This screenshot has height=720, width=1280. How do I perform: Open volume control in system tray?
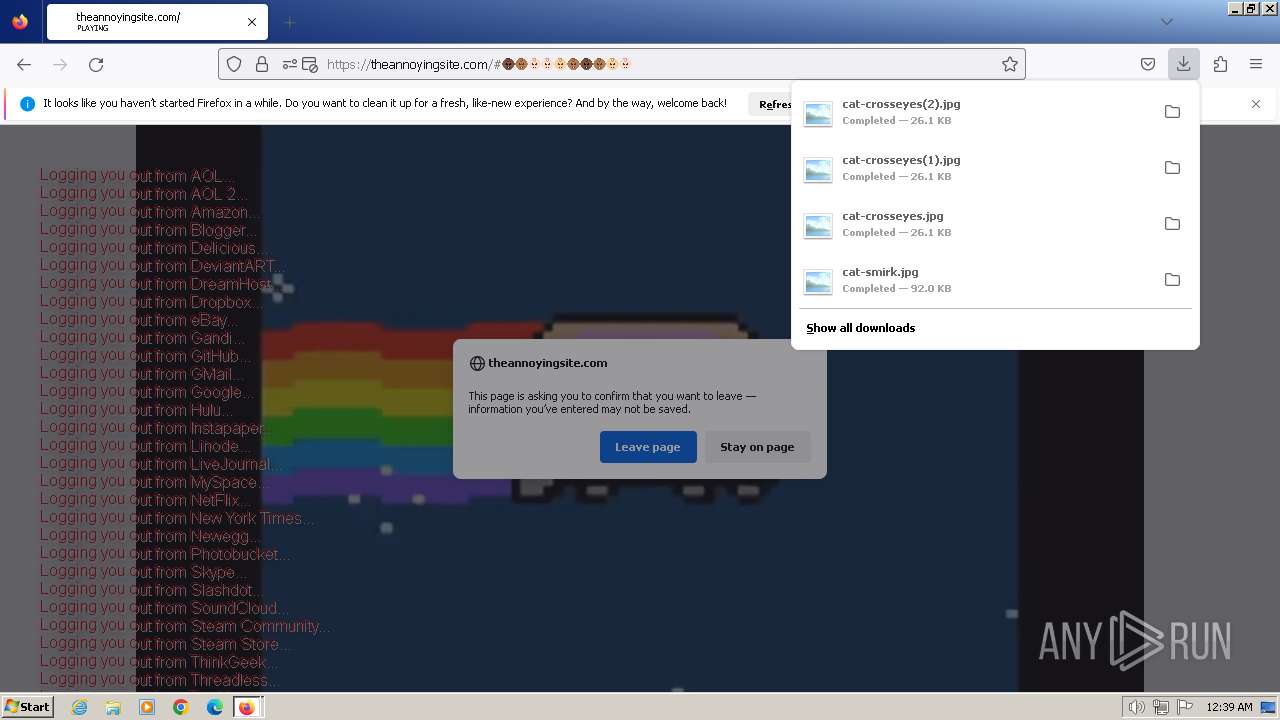point(1136,707)
